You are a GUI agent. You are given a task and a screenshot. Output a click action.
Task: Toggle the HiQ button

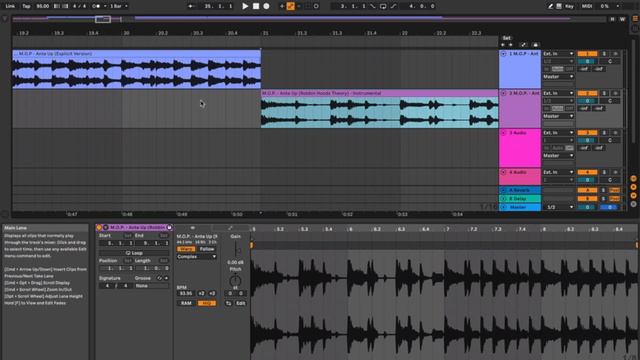coord(207,303)
